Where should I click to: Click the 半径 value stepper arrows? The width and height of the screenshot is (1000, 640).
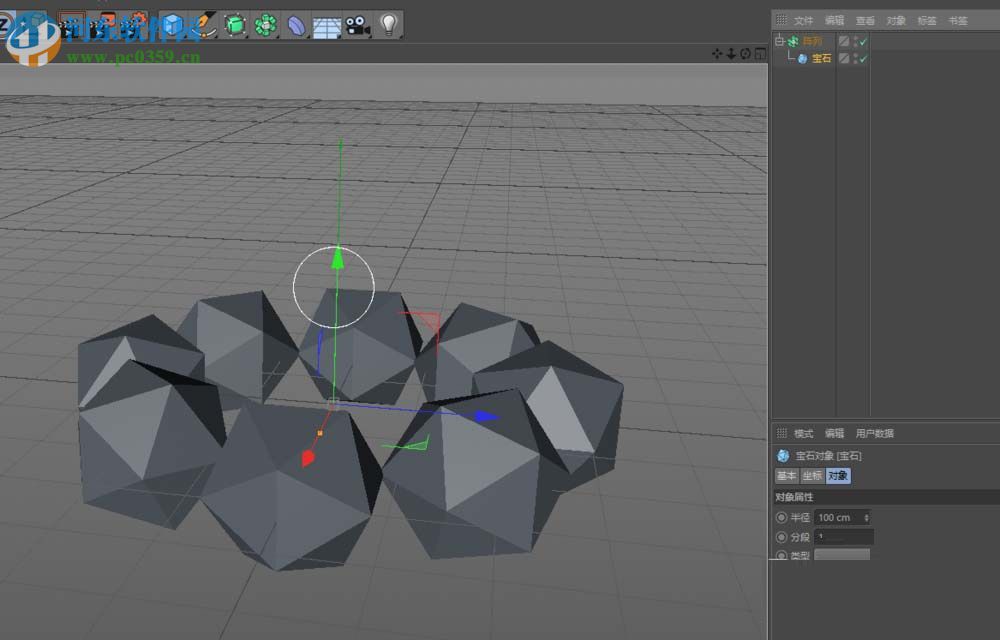(x=866, y=517)
